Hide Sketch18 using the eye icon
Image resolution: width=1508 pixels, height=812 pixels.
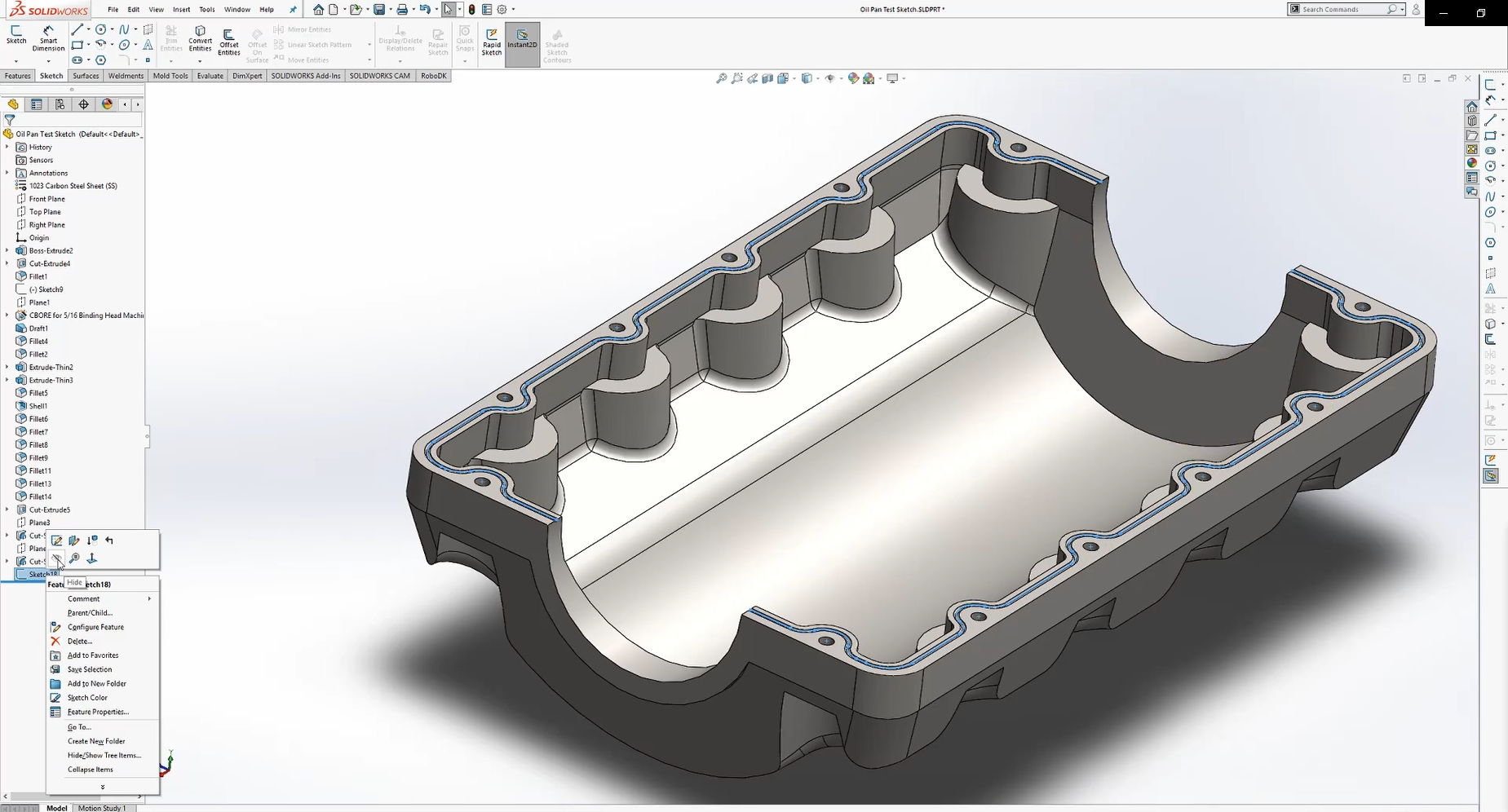56,558
